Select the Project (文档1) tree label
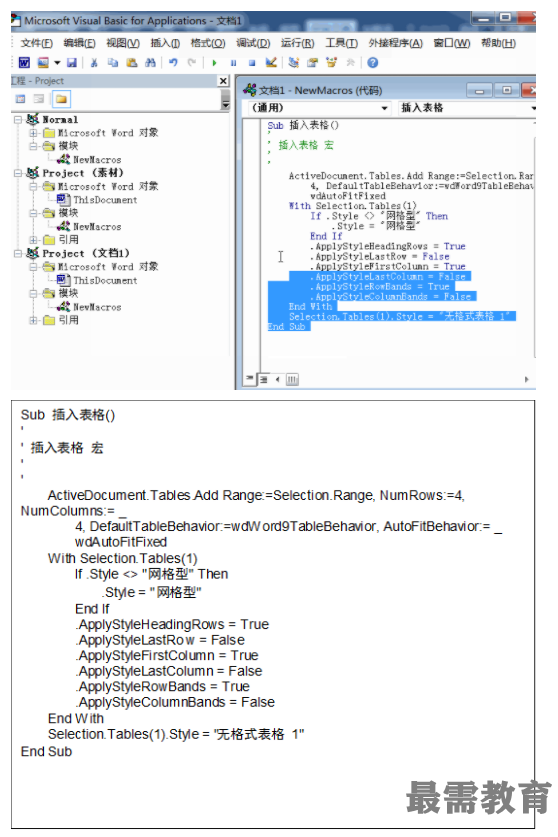 pos(85,253)
